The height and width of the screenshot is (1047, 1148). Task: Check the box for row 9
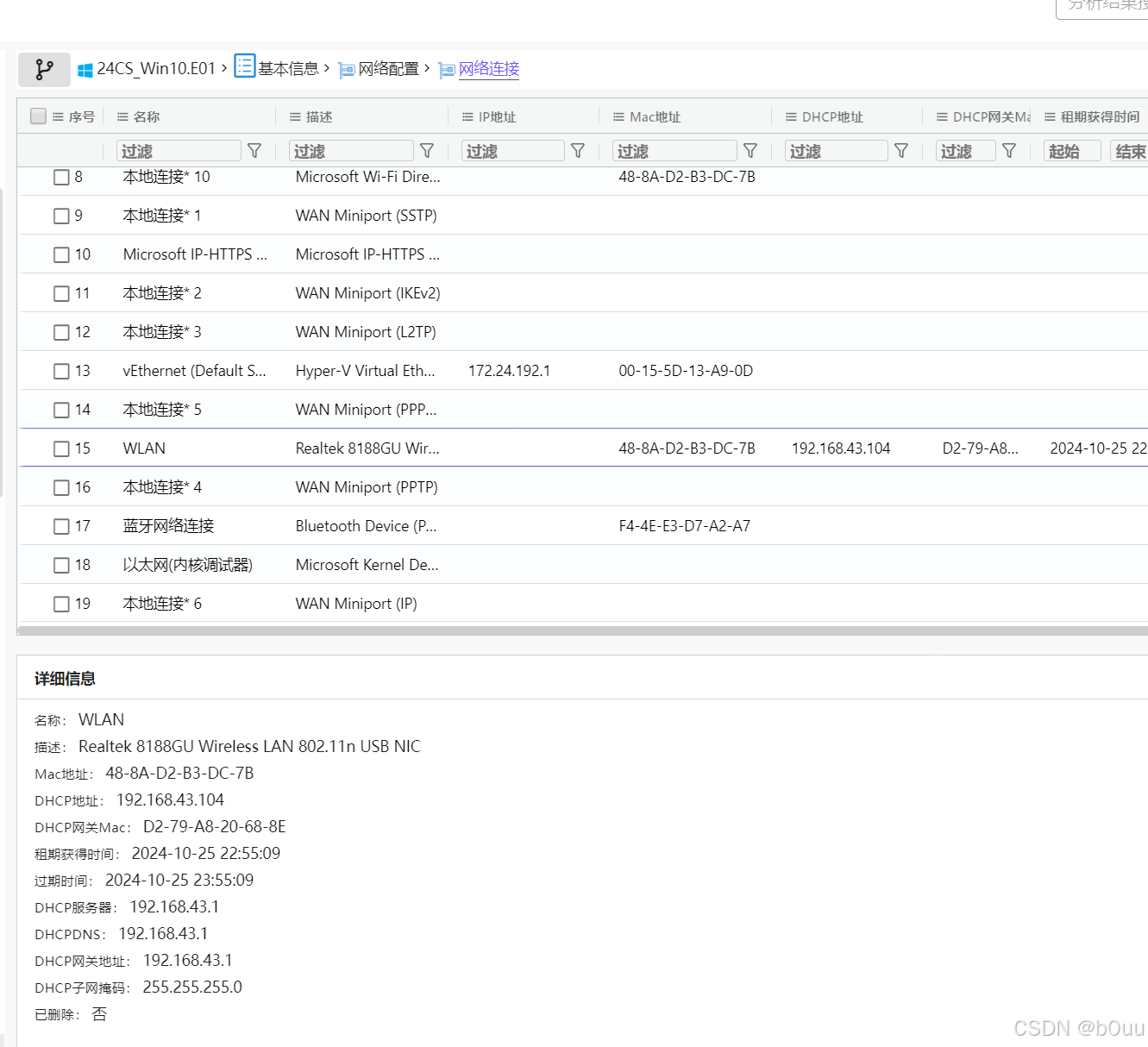61,216
